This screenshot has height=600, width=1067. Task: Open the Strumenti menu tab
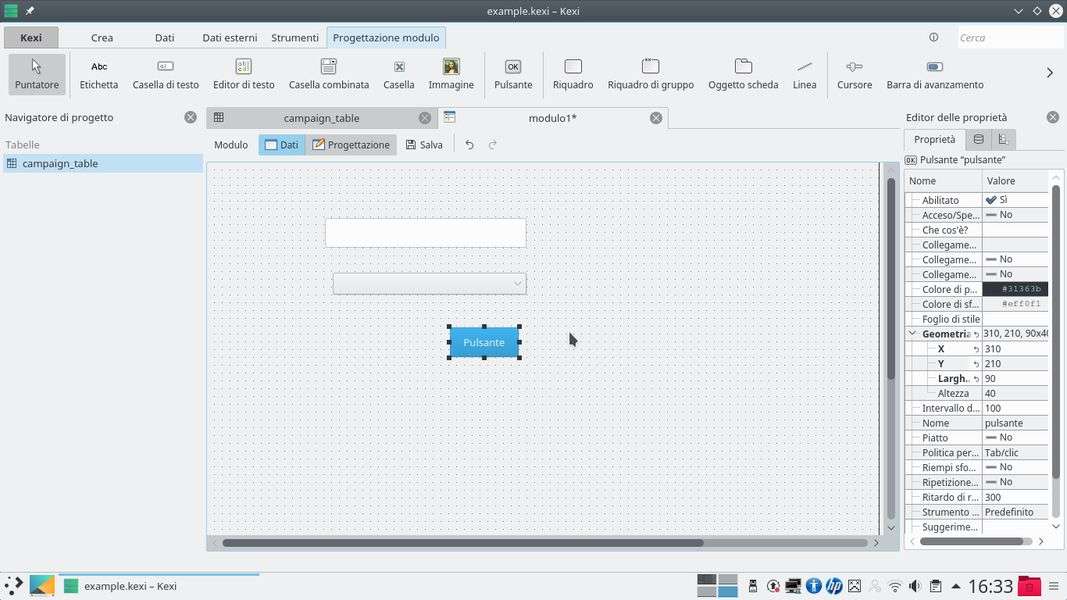pos(295,38)
